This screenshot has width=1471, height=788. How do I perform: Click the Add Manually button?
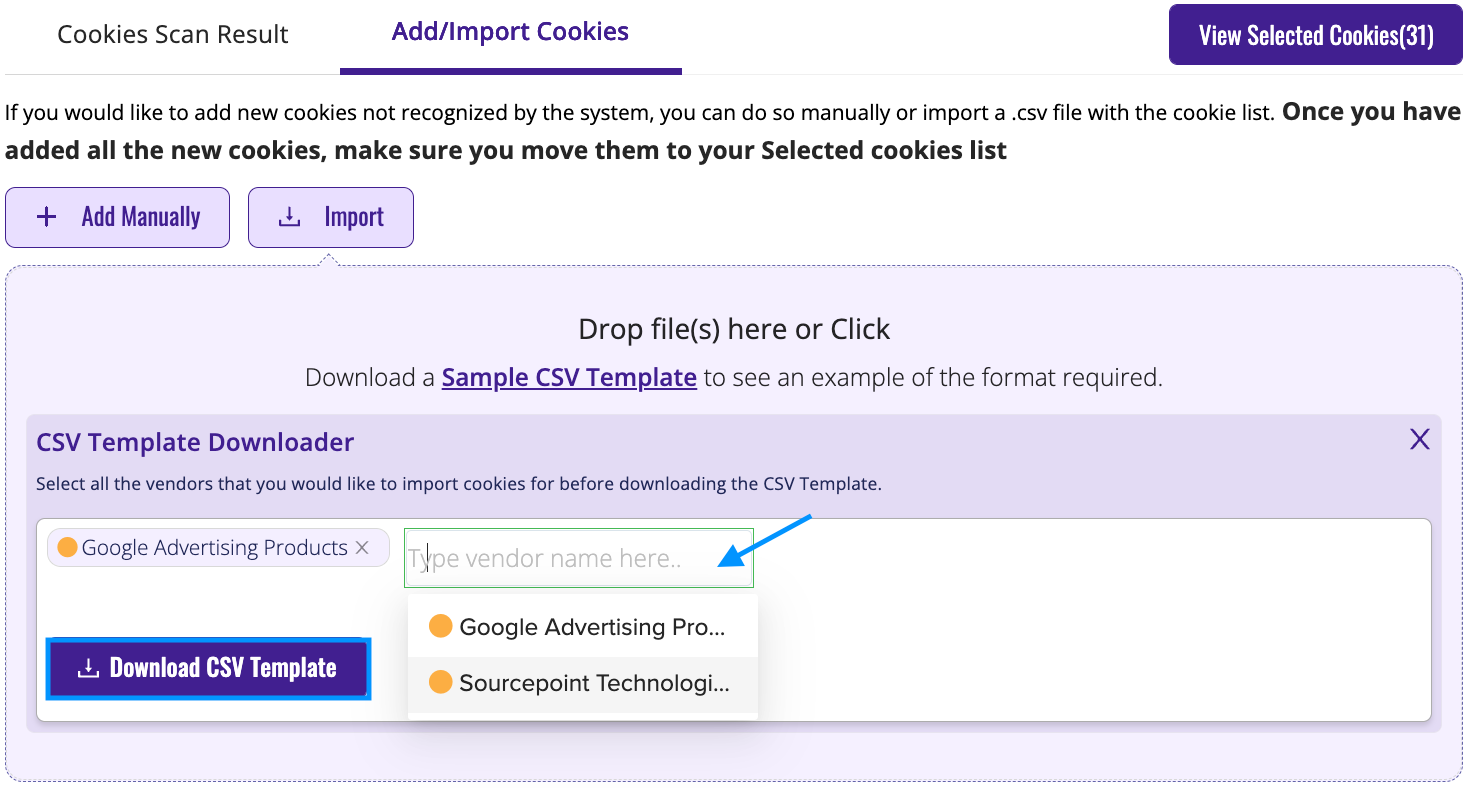pyautogui.click(x=117, y=217)
